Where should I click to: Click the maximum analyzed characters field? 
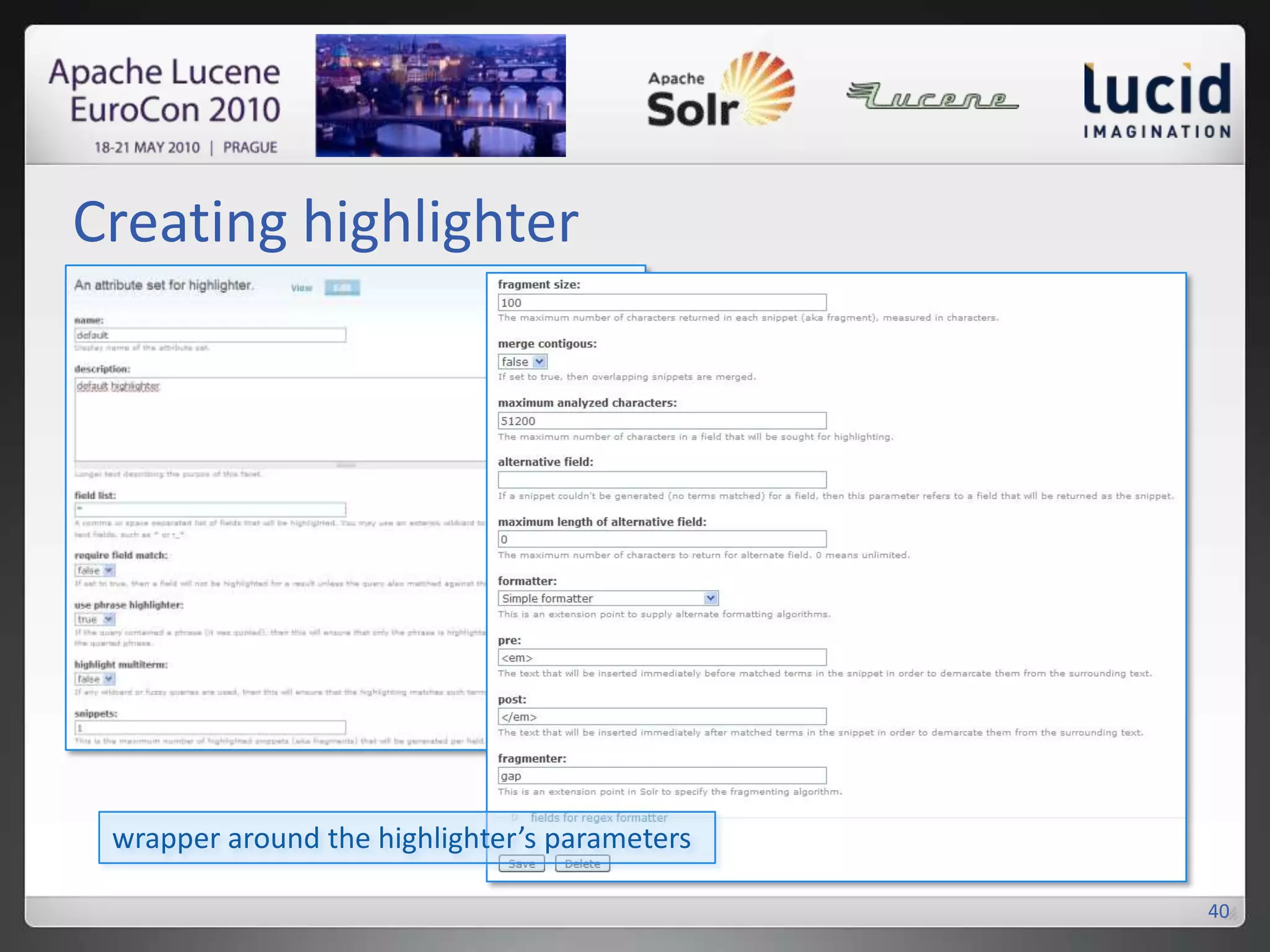pos(662,421)
